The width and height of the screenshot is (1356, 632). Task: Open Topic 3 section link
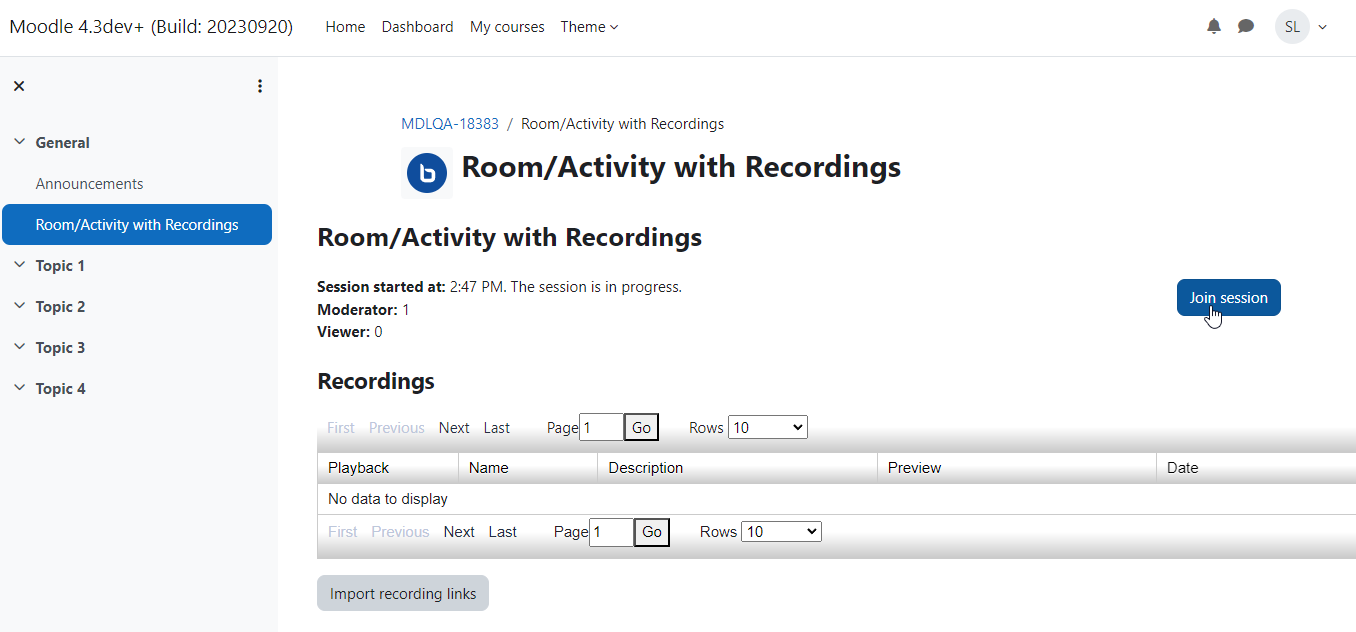tap(60, 347)
